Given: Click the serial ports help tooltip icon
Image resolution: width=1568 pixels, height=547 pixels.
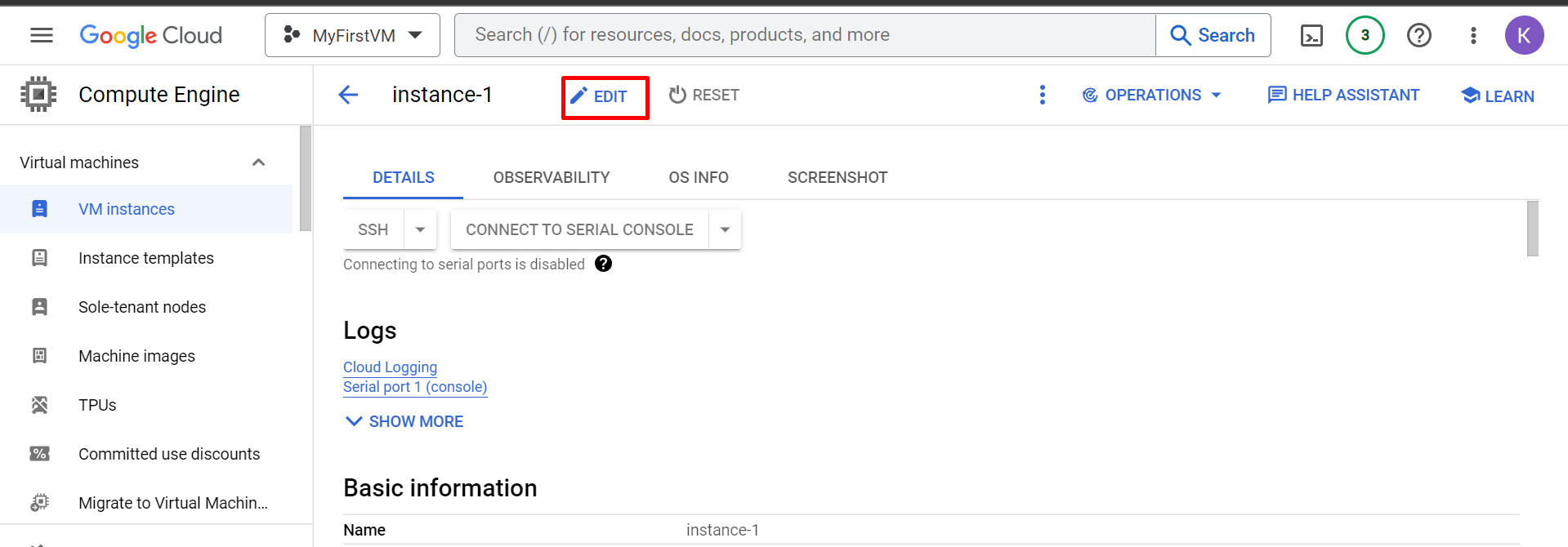Looking at the screenshot, I should [603, 264].
